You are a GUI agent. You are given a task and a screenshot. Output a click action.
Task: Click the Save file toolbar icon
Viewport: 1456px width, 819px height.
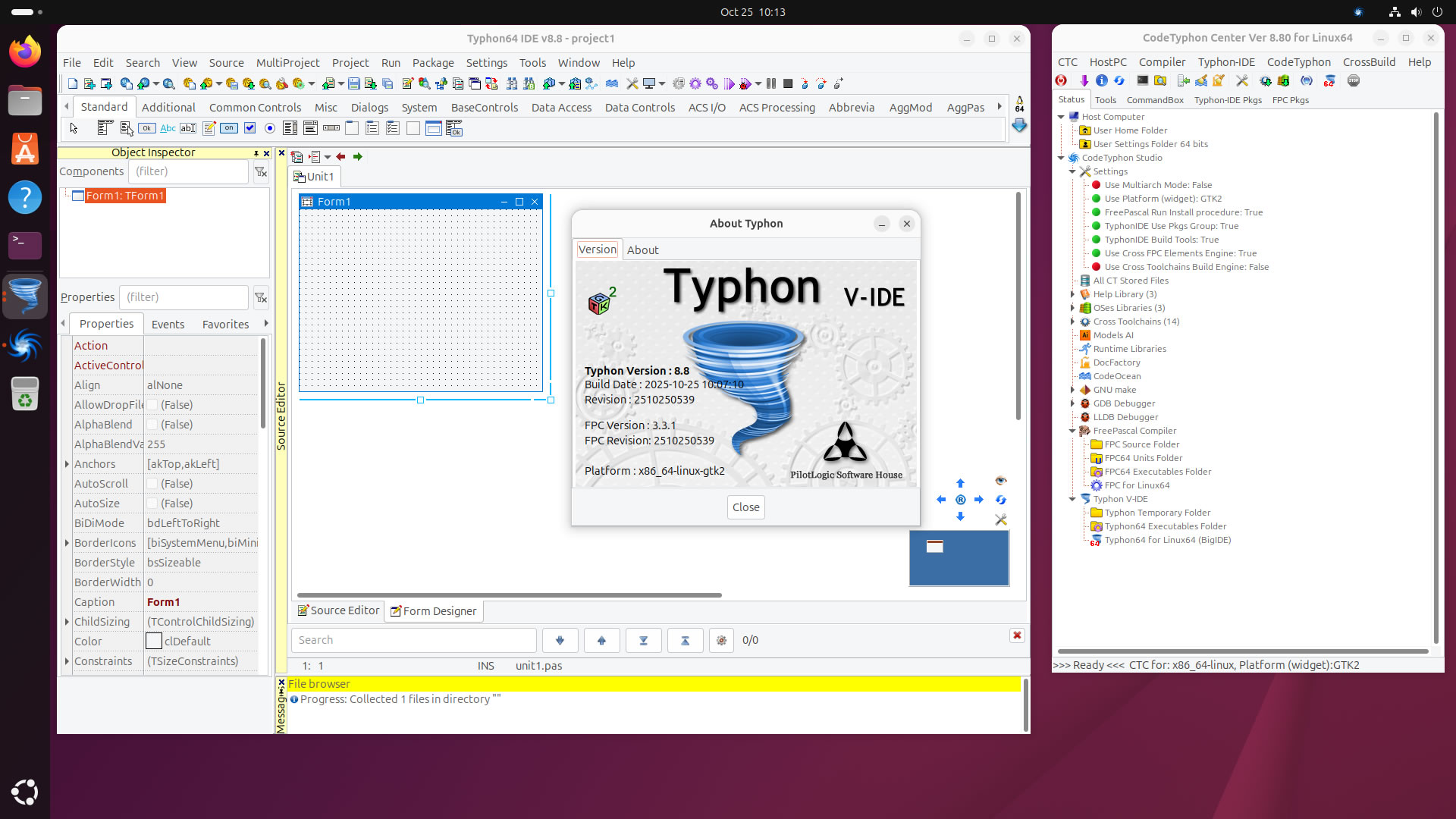[354, 83]
